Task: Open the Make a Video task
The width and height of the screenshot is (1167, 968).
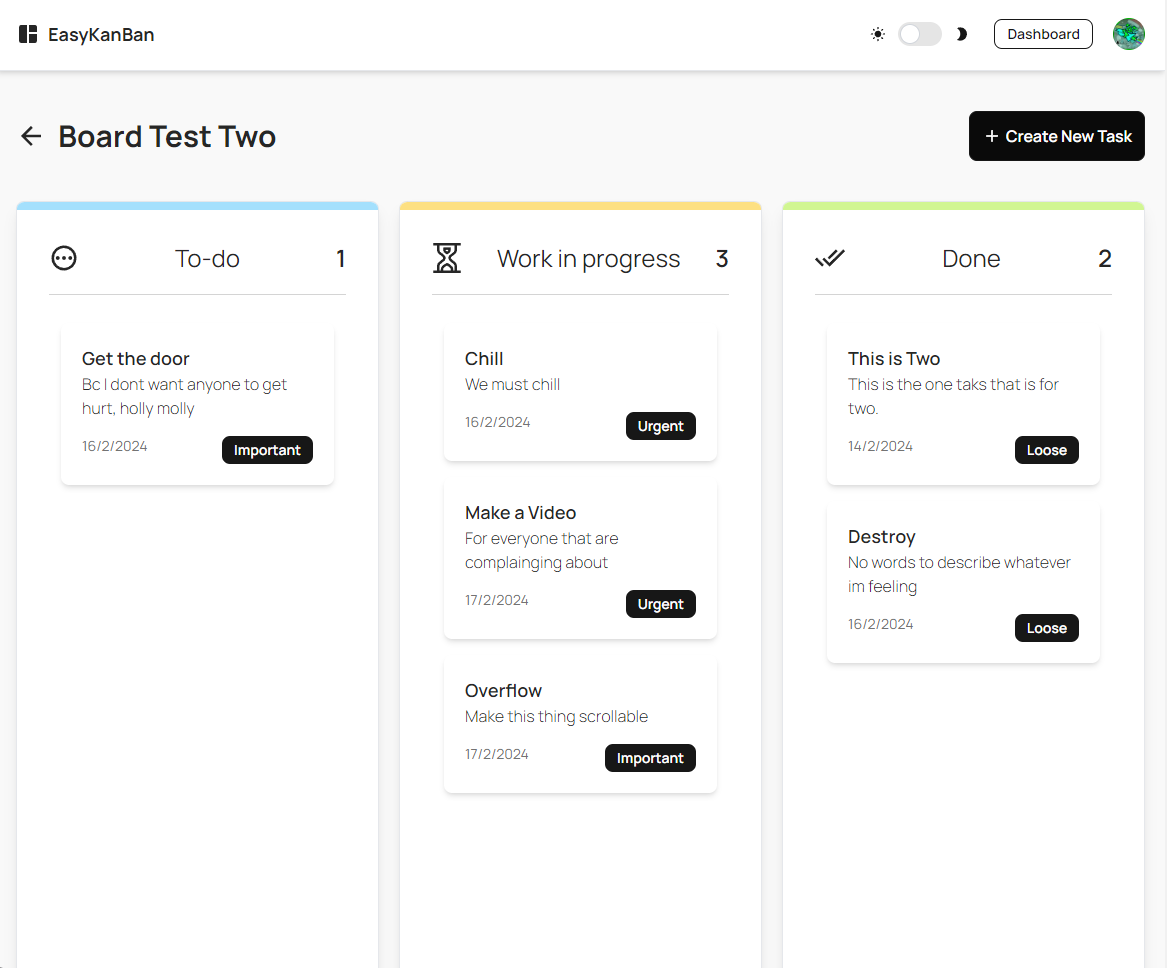Action: tap(580, 558)
